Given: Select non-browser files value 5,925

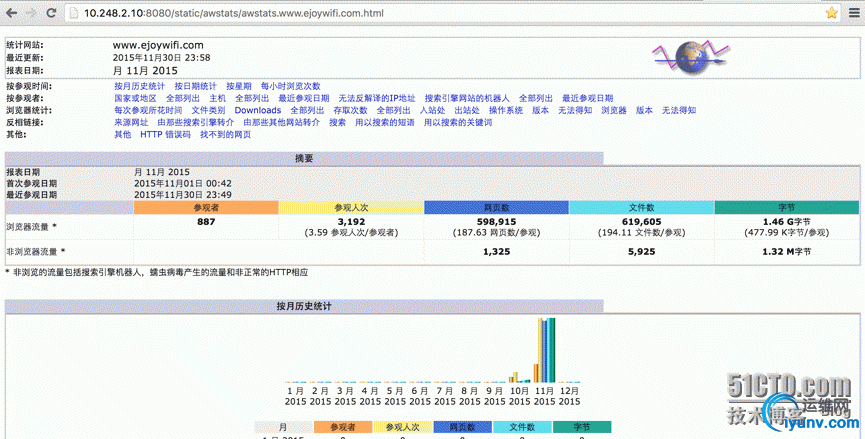Looking at the screenshot, I should 642,251.
